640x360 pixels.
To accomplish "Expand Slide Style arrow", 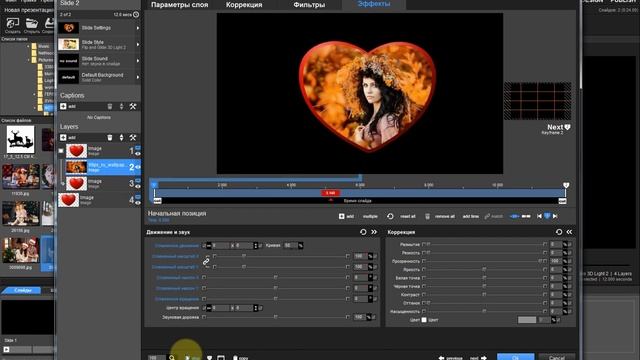I will 138,44.
